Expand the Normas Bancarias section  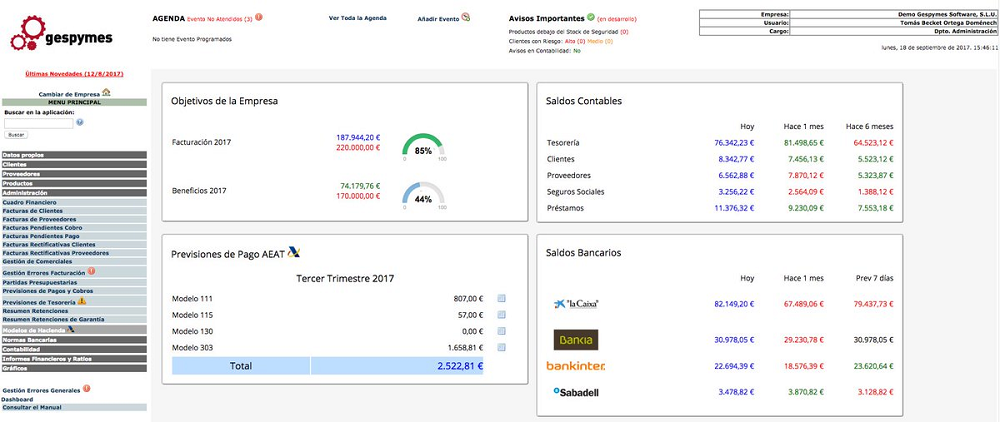click(x=74, y=340)
